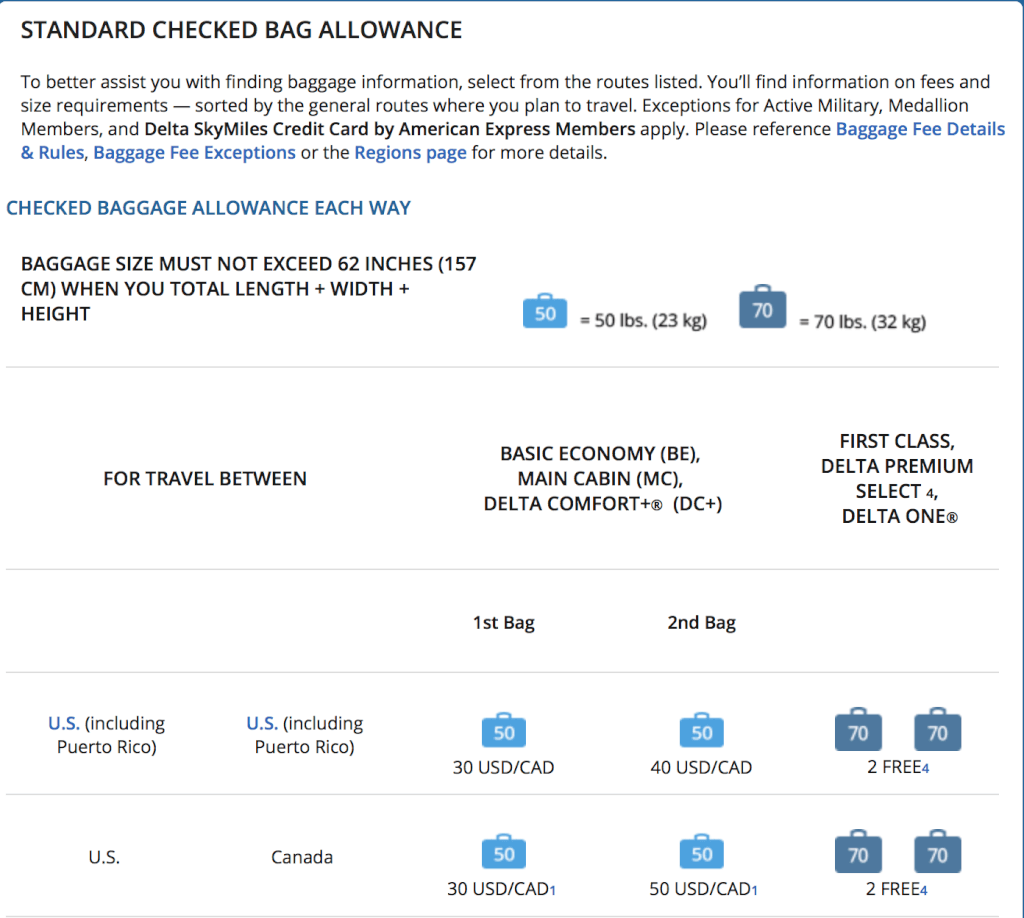Viewport: 1024px width, 918px height.
Task: Select the 2nd Bag 50-lb icon for Canada route
Action: (x=701, y=853)
